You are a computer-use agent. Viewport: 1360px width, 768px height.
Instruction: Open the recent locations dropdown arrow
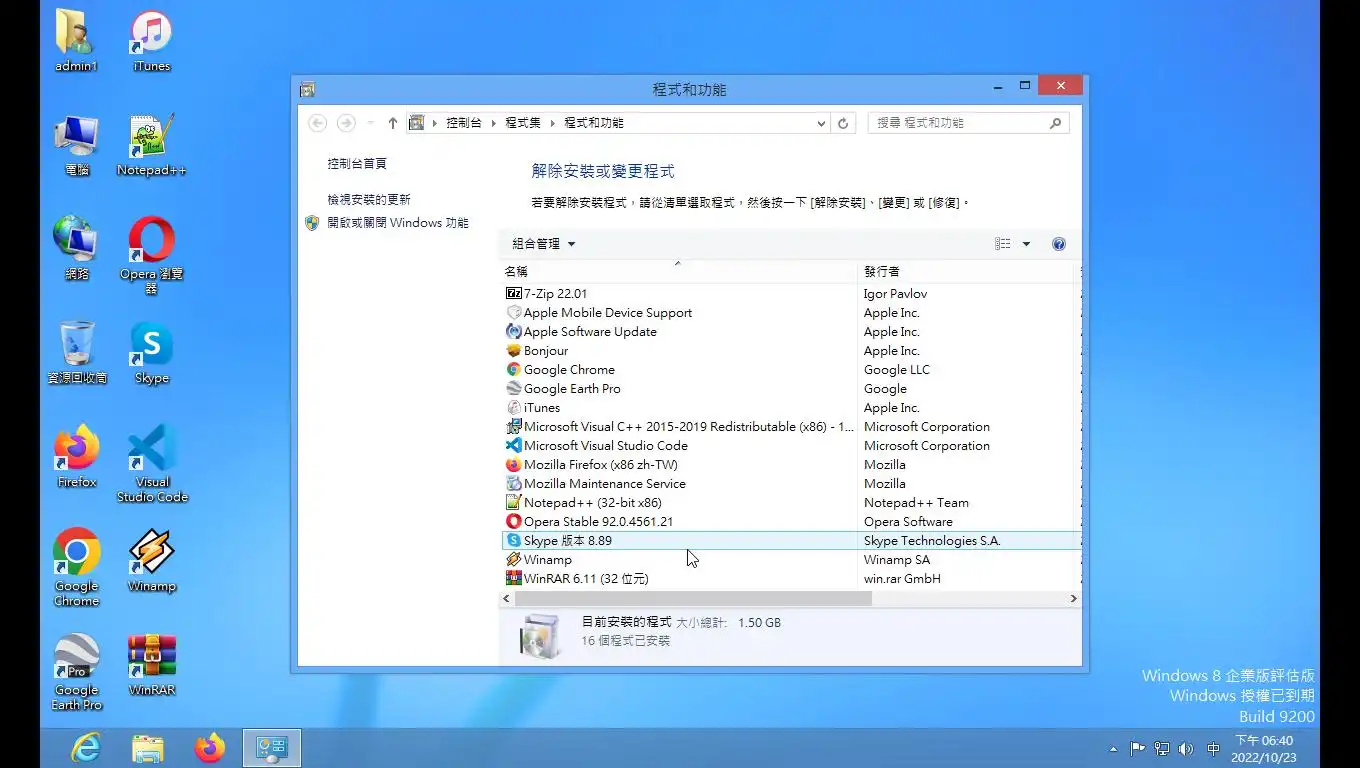coord(370,123)
